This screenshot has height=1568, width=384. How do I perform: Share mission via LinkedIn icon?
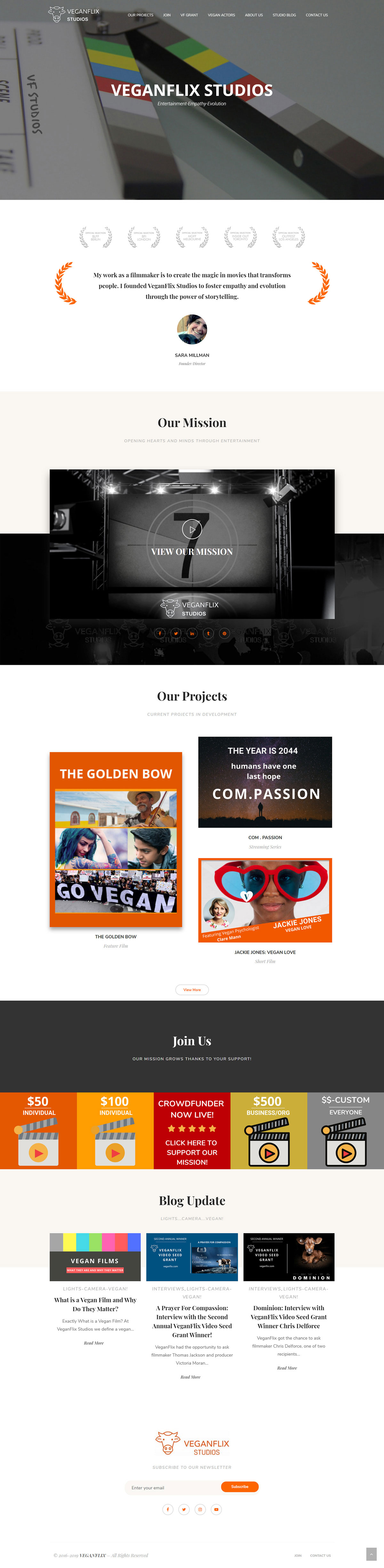pos(192,633)
